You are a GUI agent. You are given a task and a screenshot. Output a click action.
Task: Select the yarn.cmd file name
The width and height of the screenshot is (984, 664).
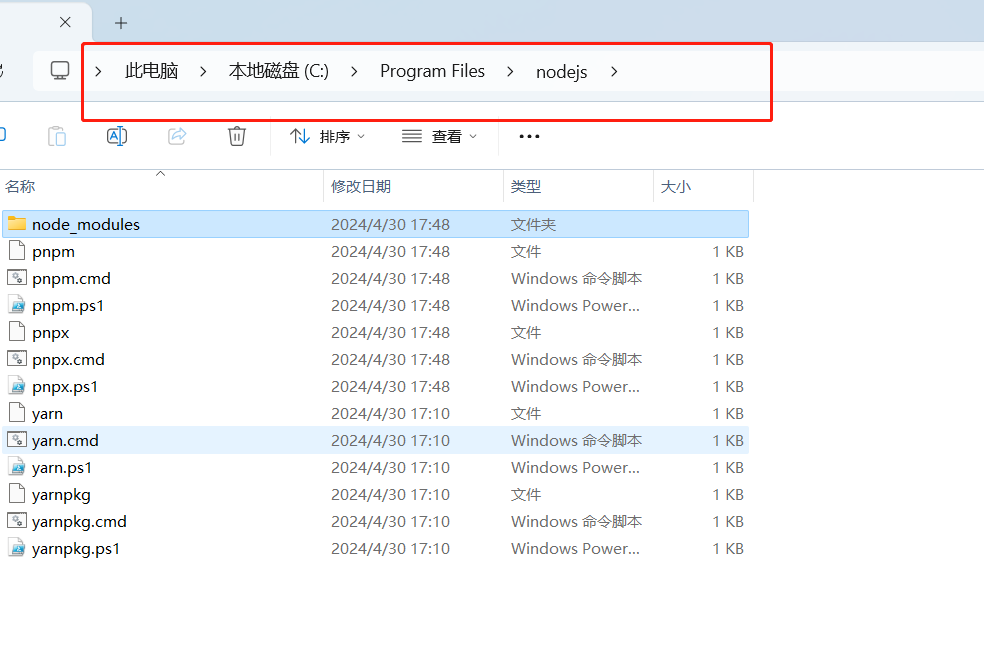point(65,441)
